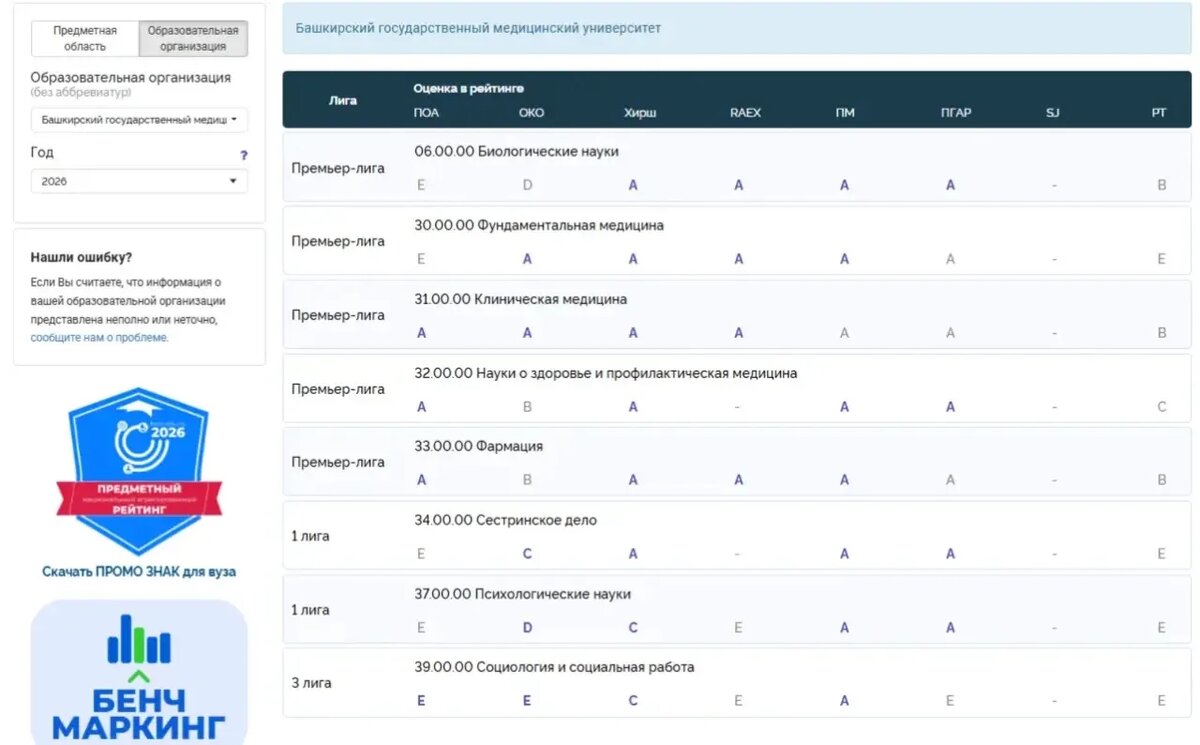This screenshot has height=745, width=1200.
Task: Click the 'РТ' column header
Action: [x=1159, y=113]
